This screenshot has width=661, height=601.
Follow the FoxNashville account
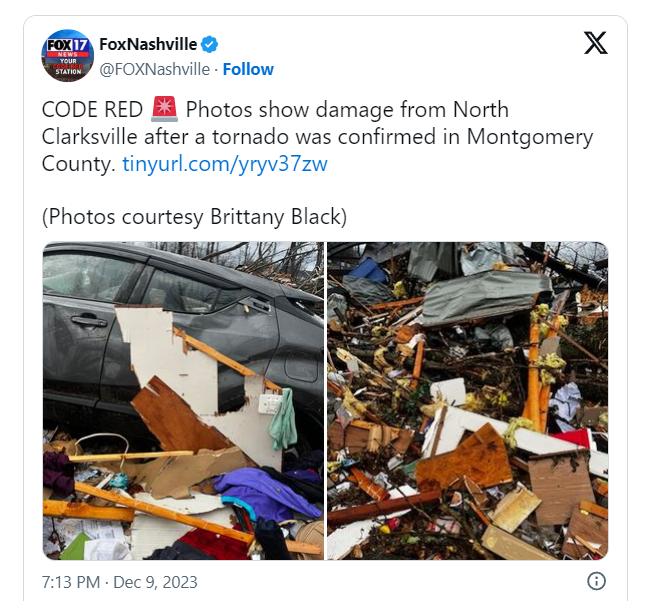pyautogui.click(x=248, y=69)
